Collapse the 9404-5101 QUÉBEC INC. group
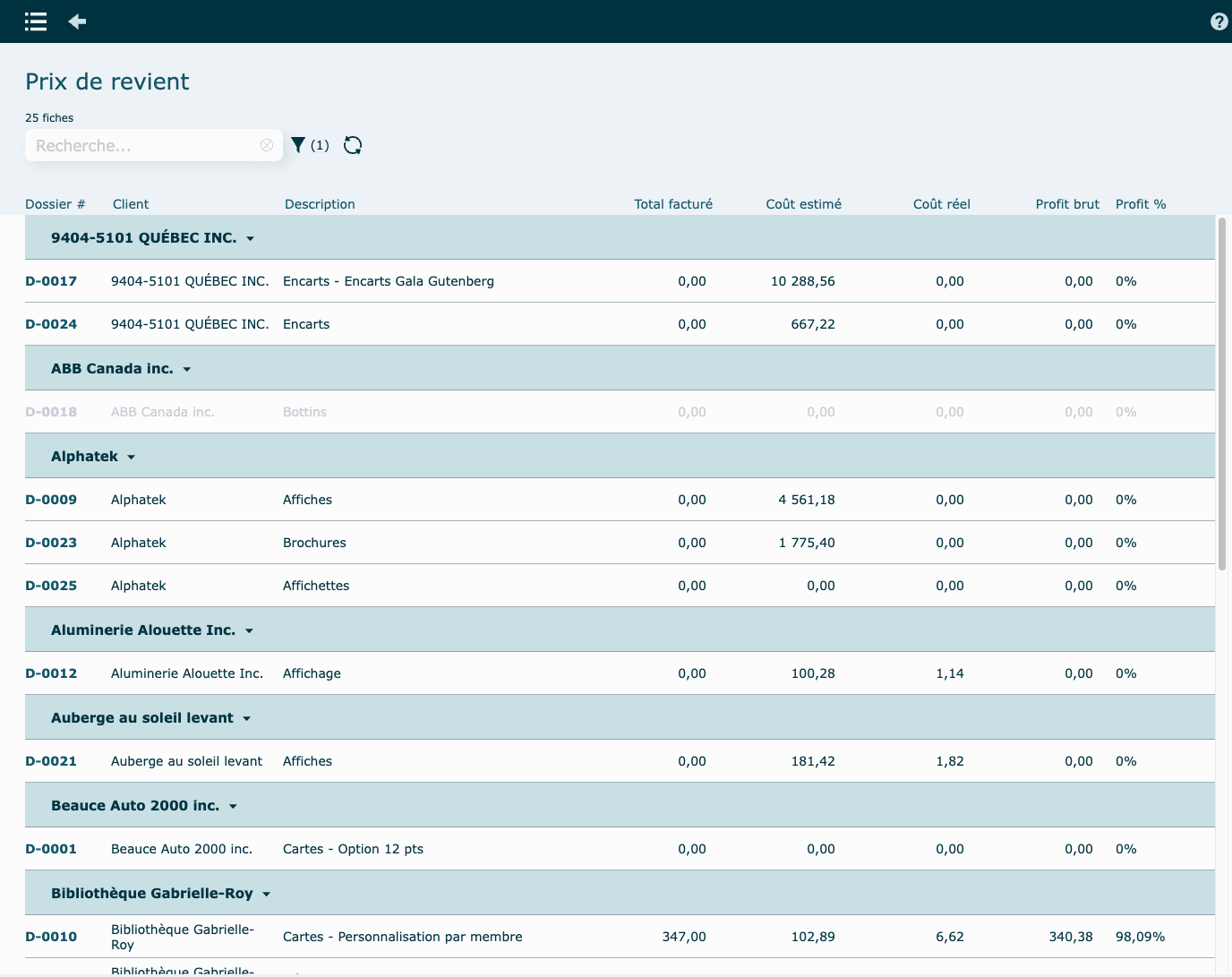 [250, 238]
